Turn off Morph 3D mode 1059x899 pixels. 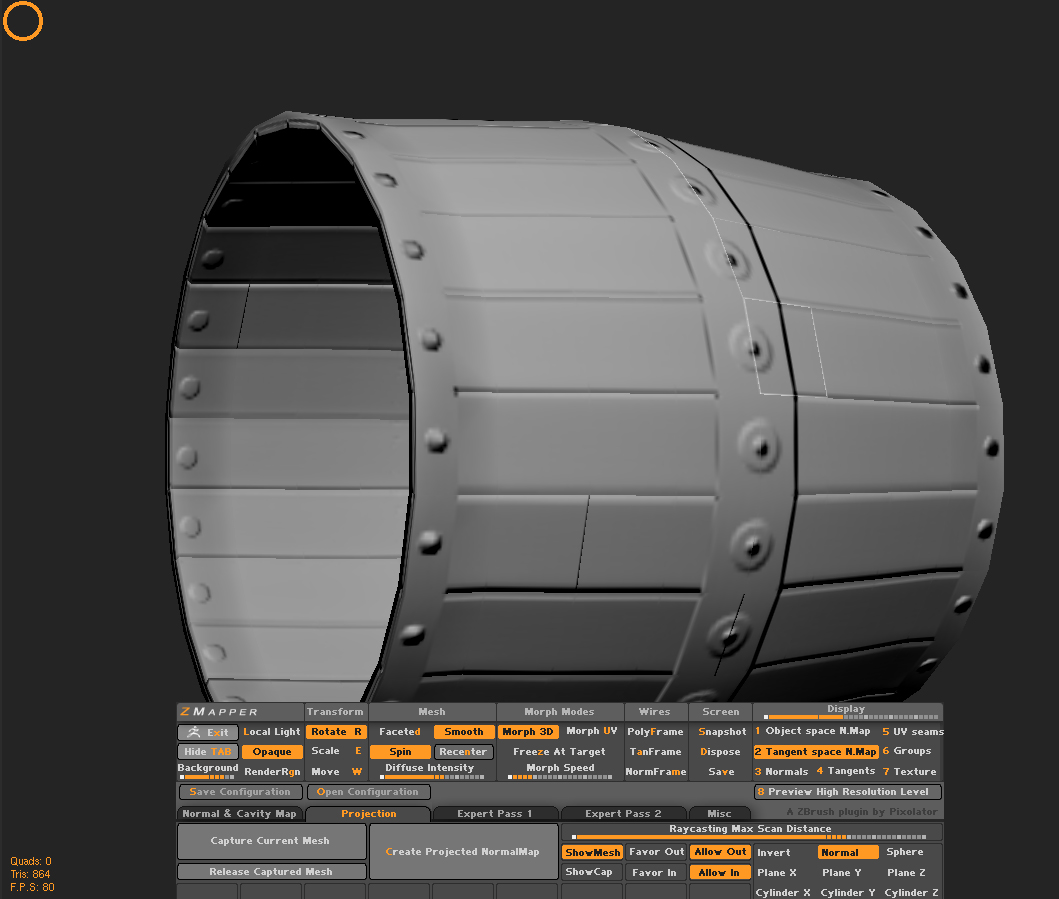click(x=527, y=731)
